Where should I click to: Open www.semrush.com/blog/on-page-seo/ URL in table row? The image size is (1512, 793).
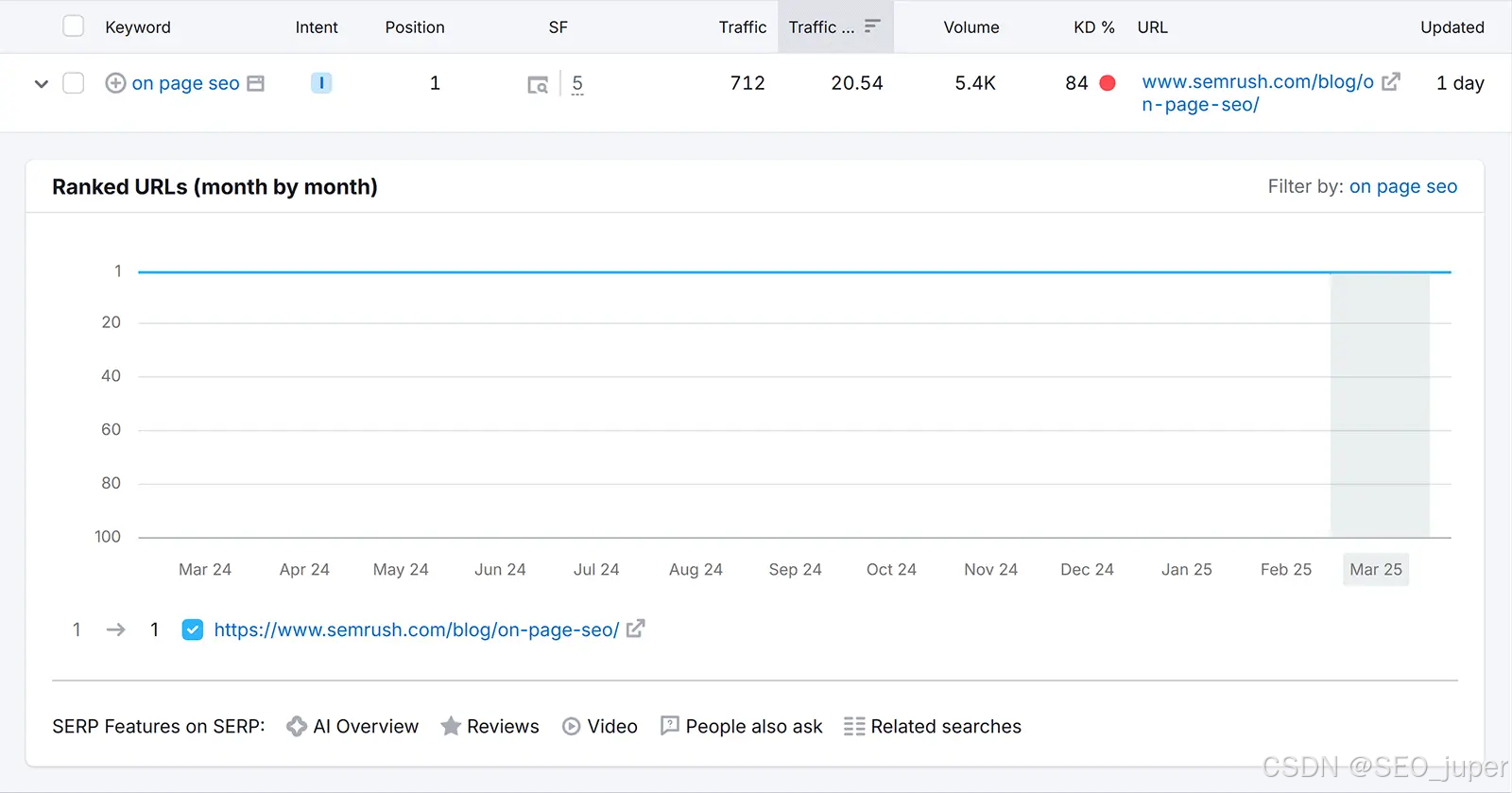pyautogui.click(x=1258, y=93)
